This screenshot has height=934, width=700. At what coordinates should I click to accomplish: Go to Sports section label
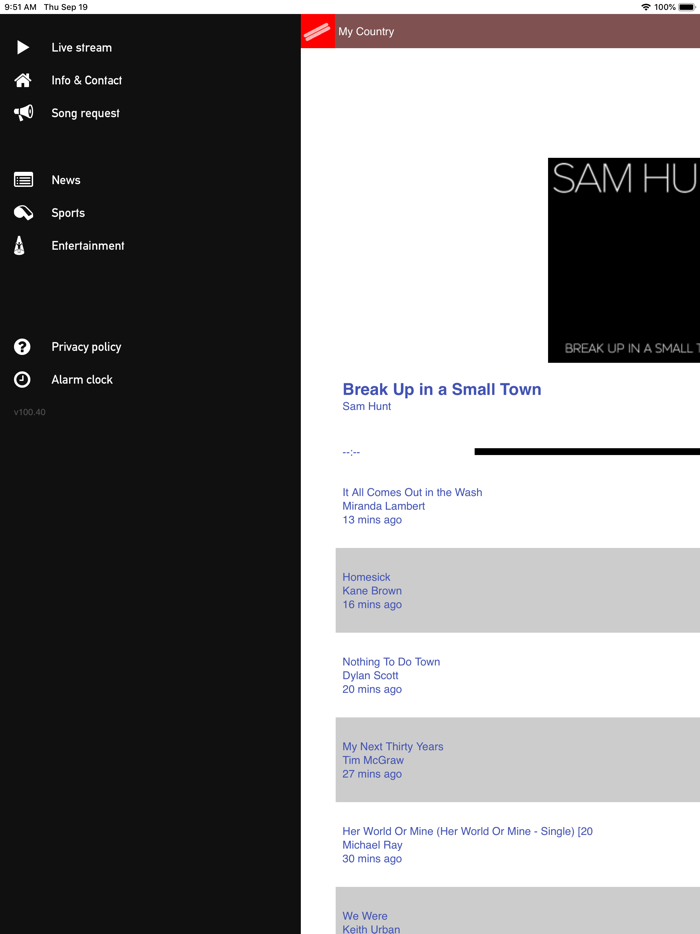pyautogui.click(x=68, y=213)
